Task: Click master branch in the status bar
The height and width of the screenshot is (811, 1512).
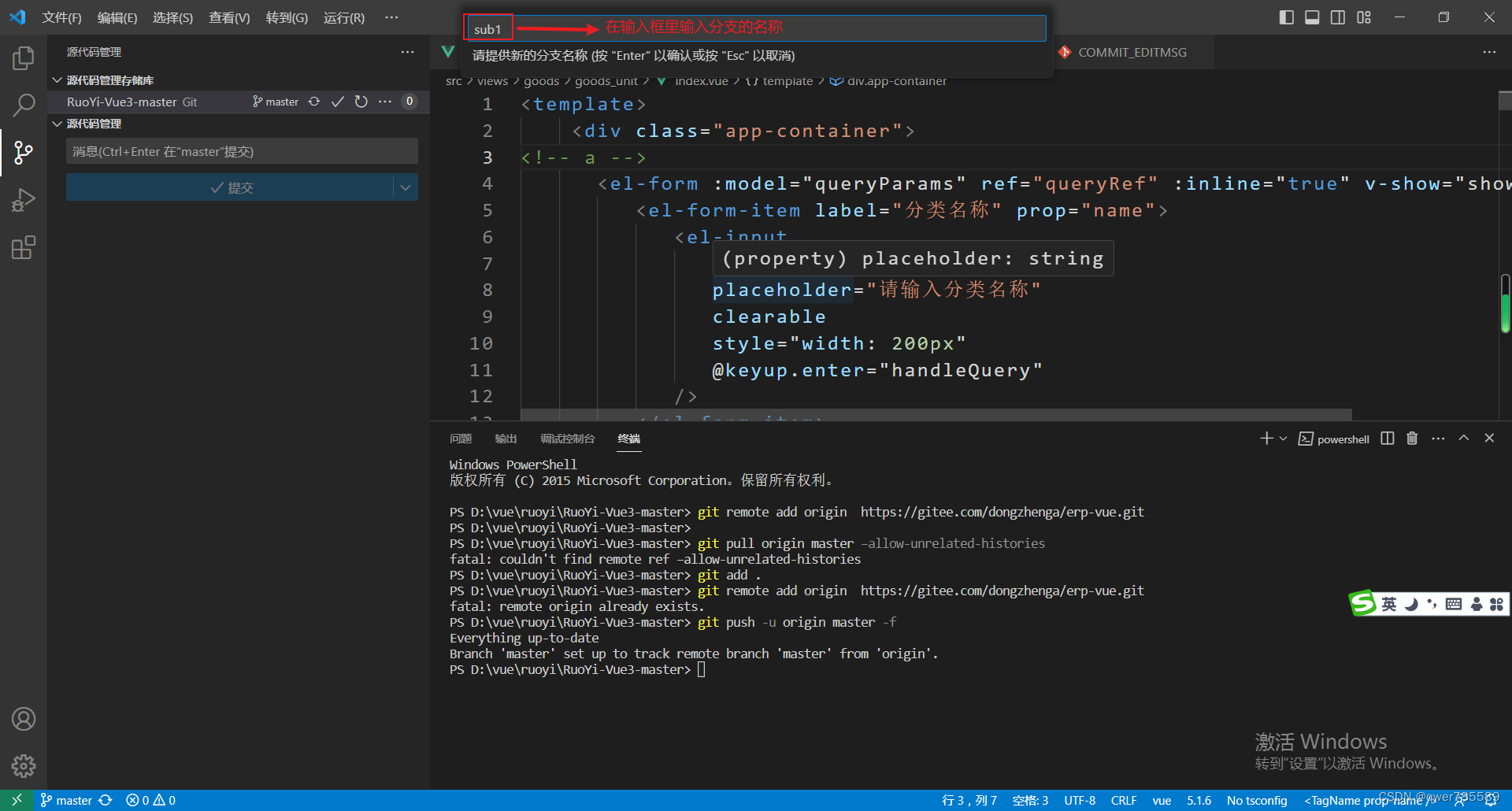Action: click(66, 800)
